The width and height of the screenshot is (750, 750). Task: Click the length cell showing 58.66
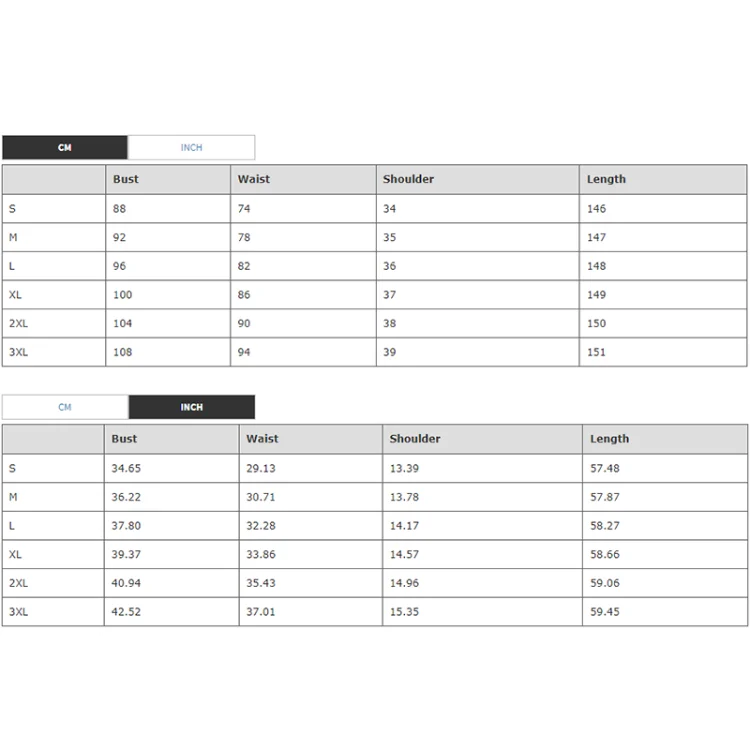click(x=604, y=554)
